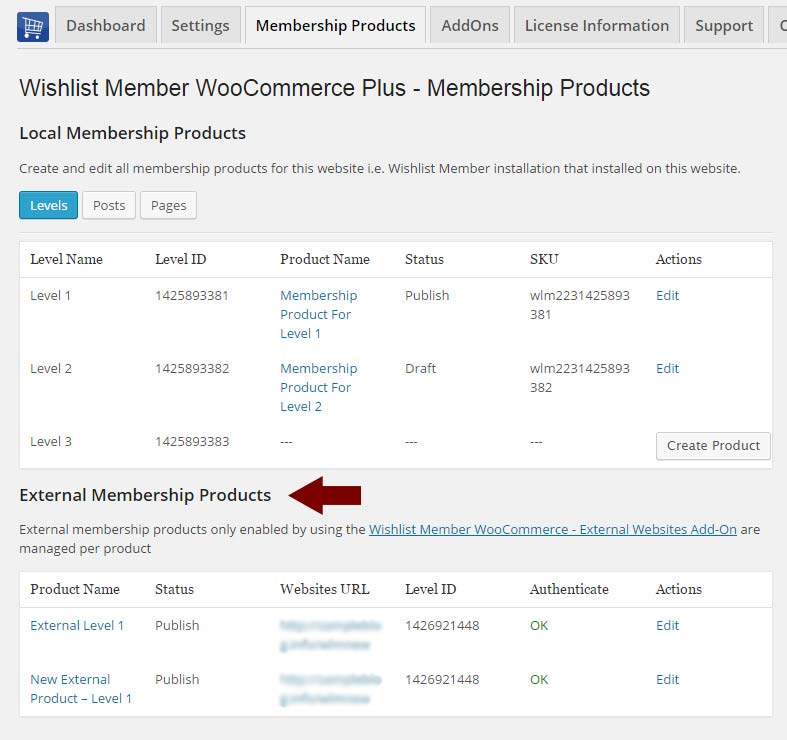
Task: Open Membership Product For Level 1 link
Action: tap(319, 314)
